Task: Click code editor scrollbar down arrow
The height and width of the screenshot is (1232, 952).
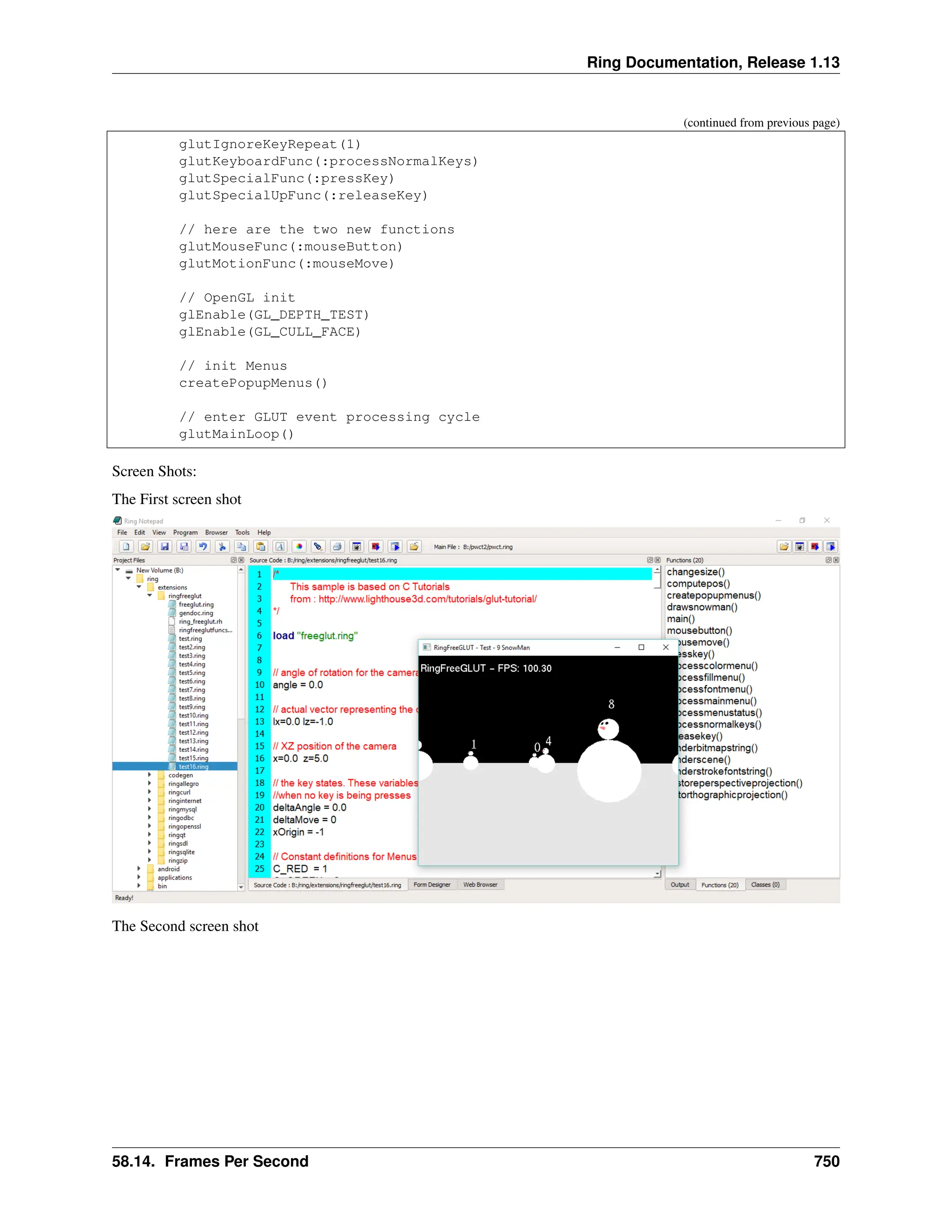Action: click(657, 874)
